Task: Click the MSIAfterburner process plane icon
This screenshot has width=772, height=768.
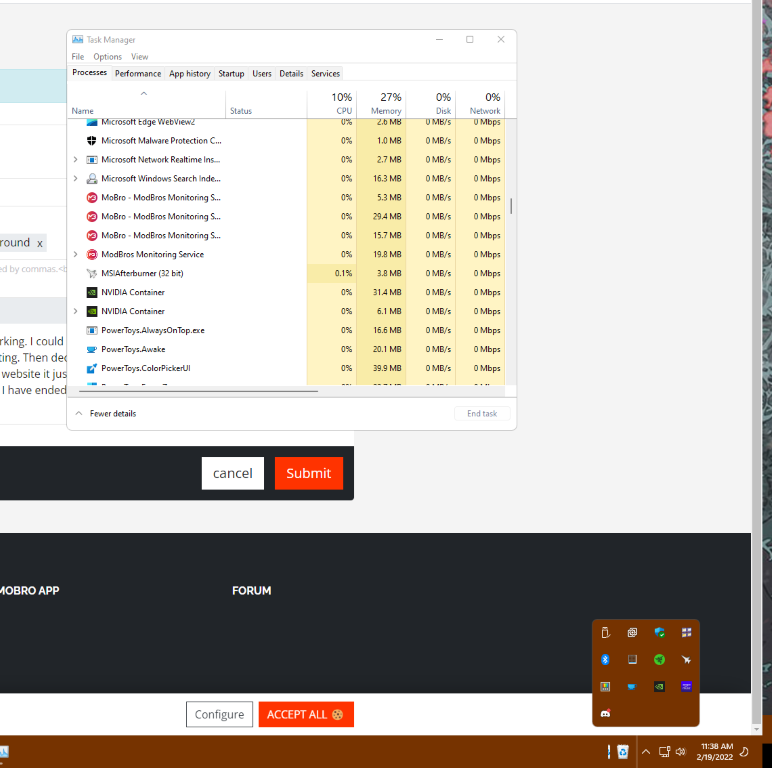Action: [x=92, y=273]
